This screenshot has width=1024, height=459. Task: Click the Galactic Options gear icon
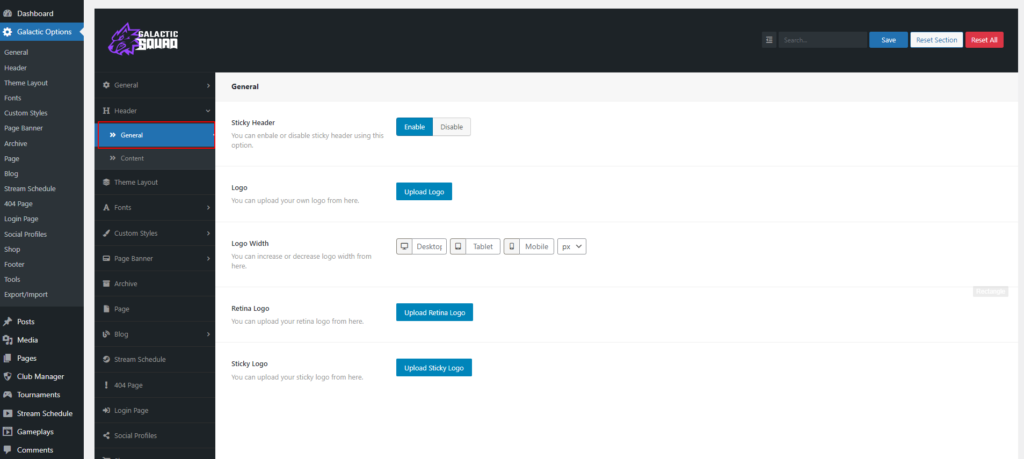(x=7, y=31)
